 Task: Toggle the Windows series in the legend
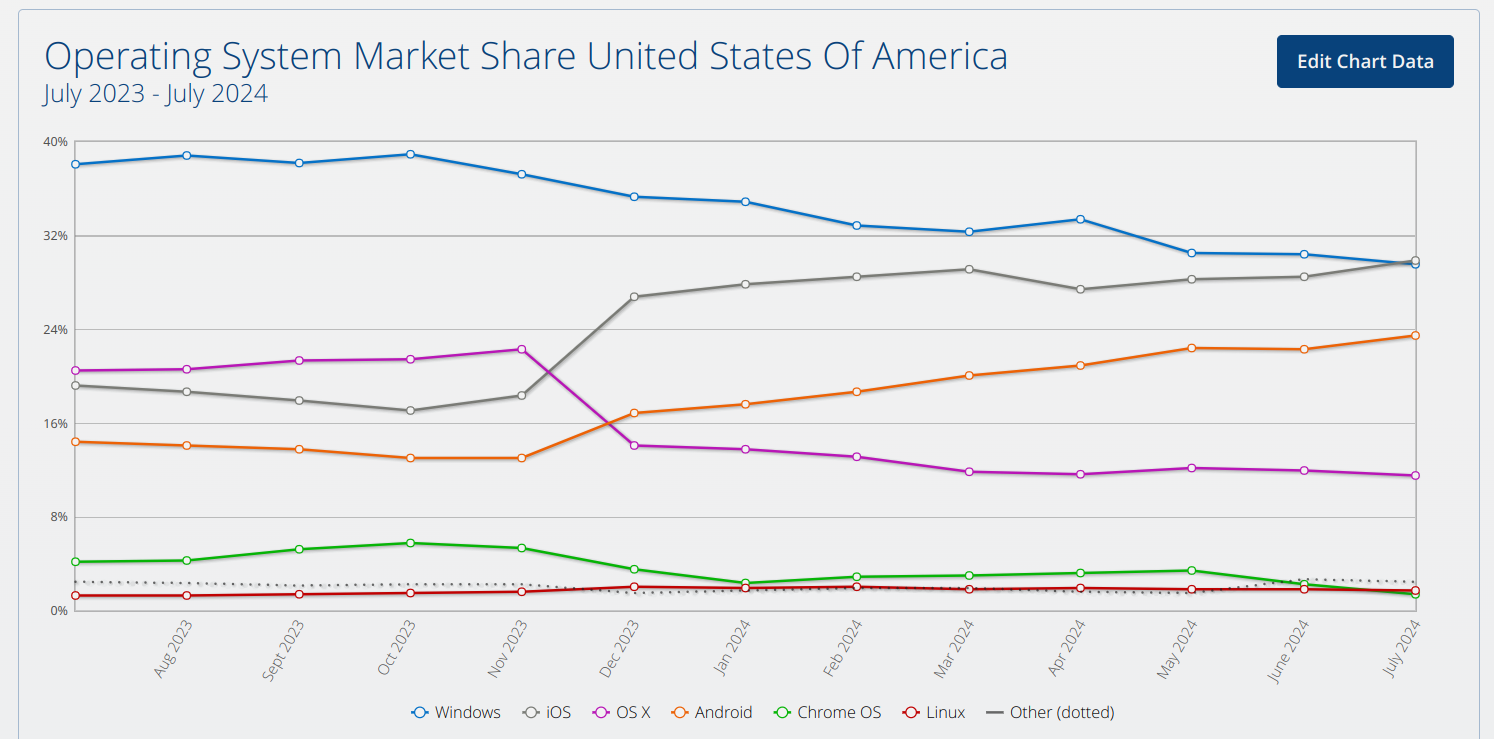tap(456, 712)
